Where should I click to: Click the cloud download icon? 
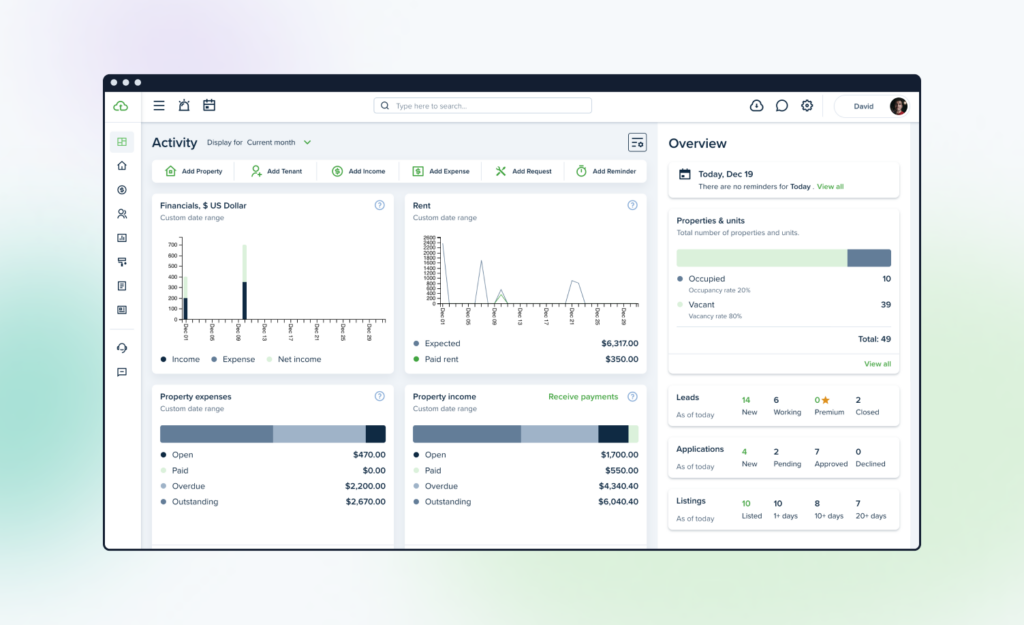pyautogui.click(x=756, y=106)
